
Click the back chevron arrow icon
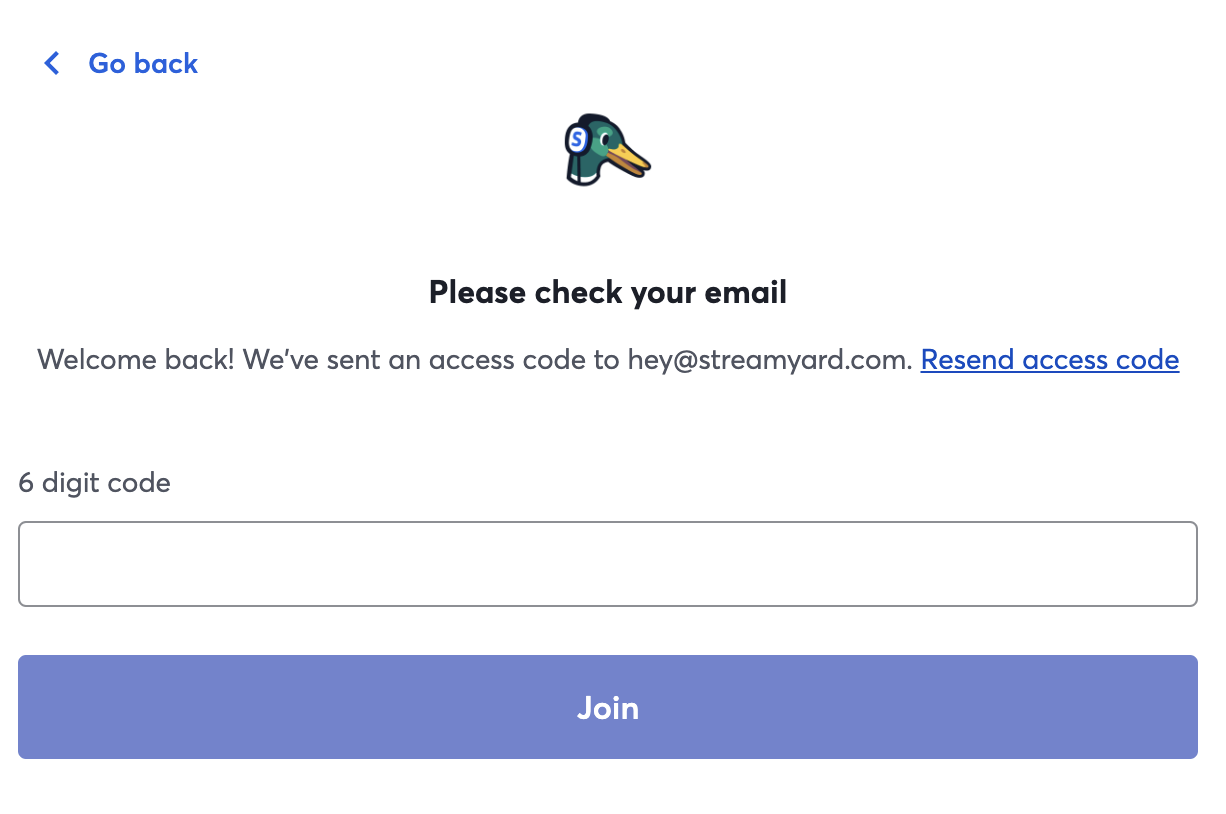click(x=52, y=64)
